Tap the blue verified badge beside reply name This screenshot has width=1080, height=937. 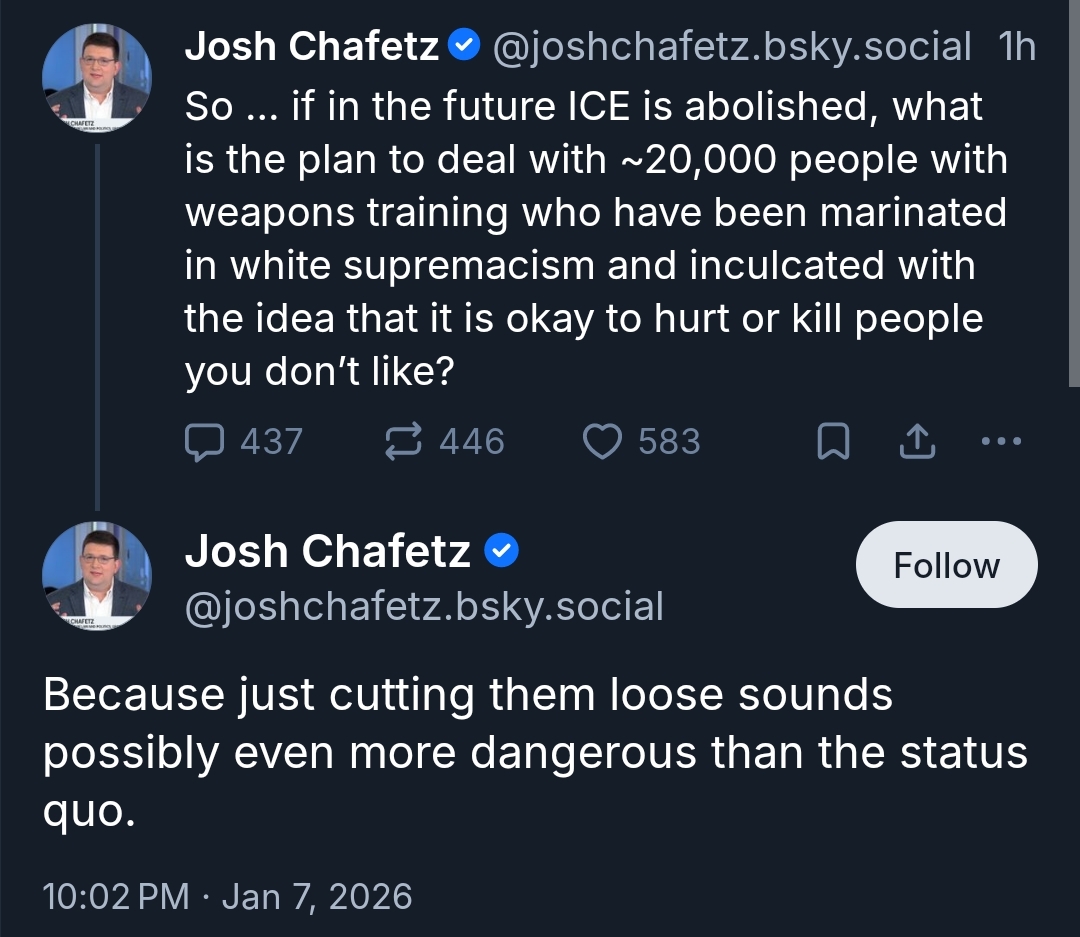tap(501, 551)
